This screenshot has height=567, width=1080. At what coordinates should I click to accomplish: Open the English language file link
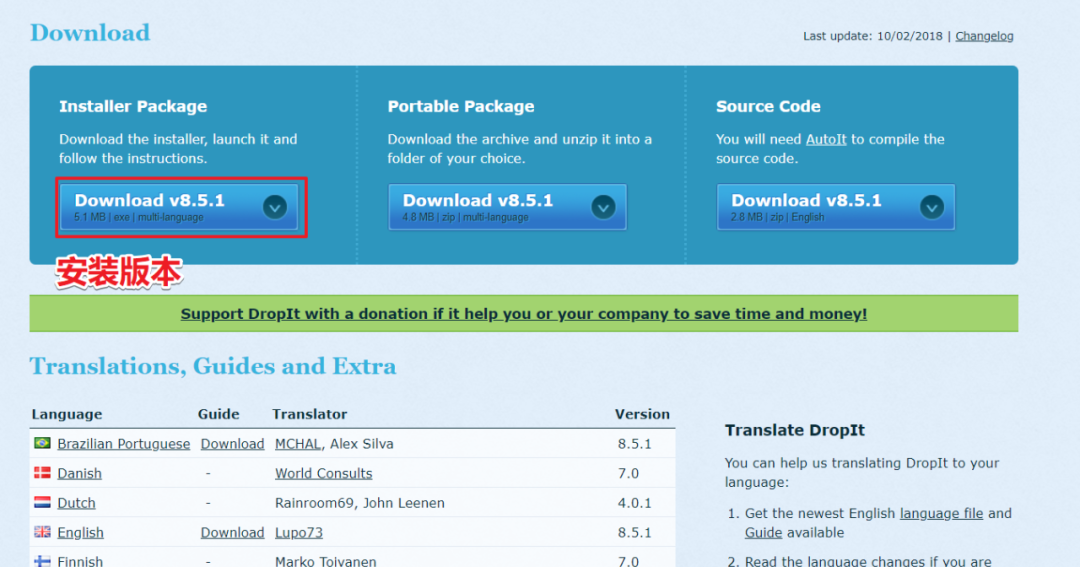941,513
